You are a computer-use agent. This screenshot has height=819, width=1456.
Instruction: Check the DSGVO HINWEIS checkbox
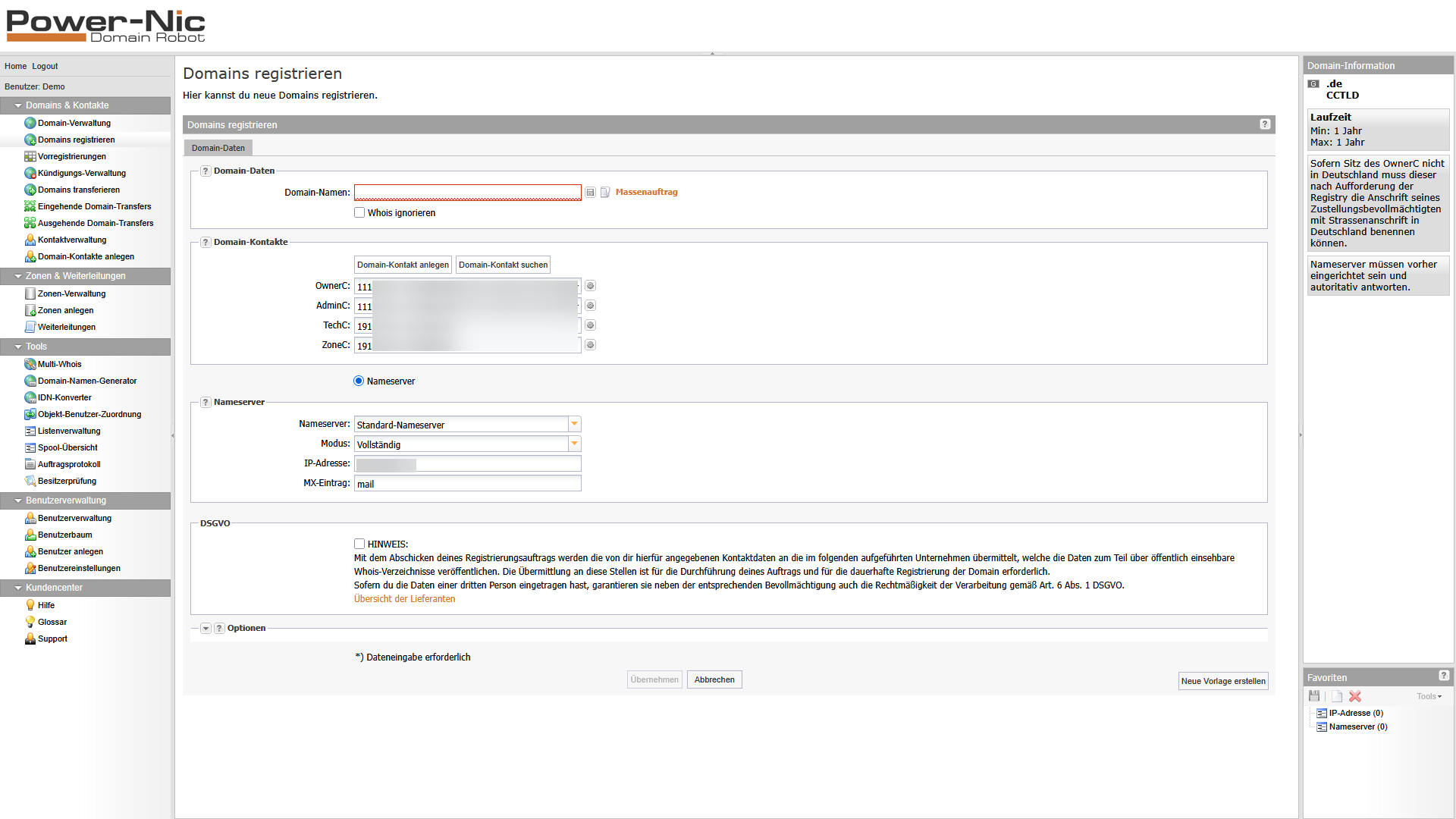tap(359, 544)
